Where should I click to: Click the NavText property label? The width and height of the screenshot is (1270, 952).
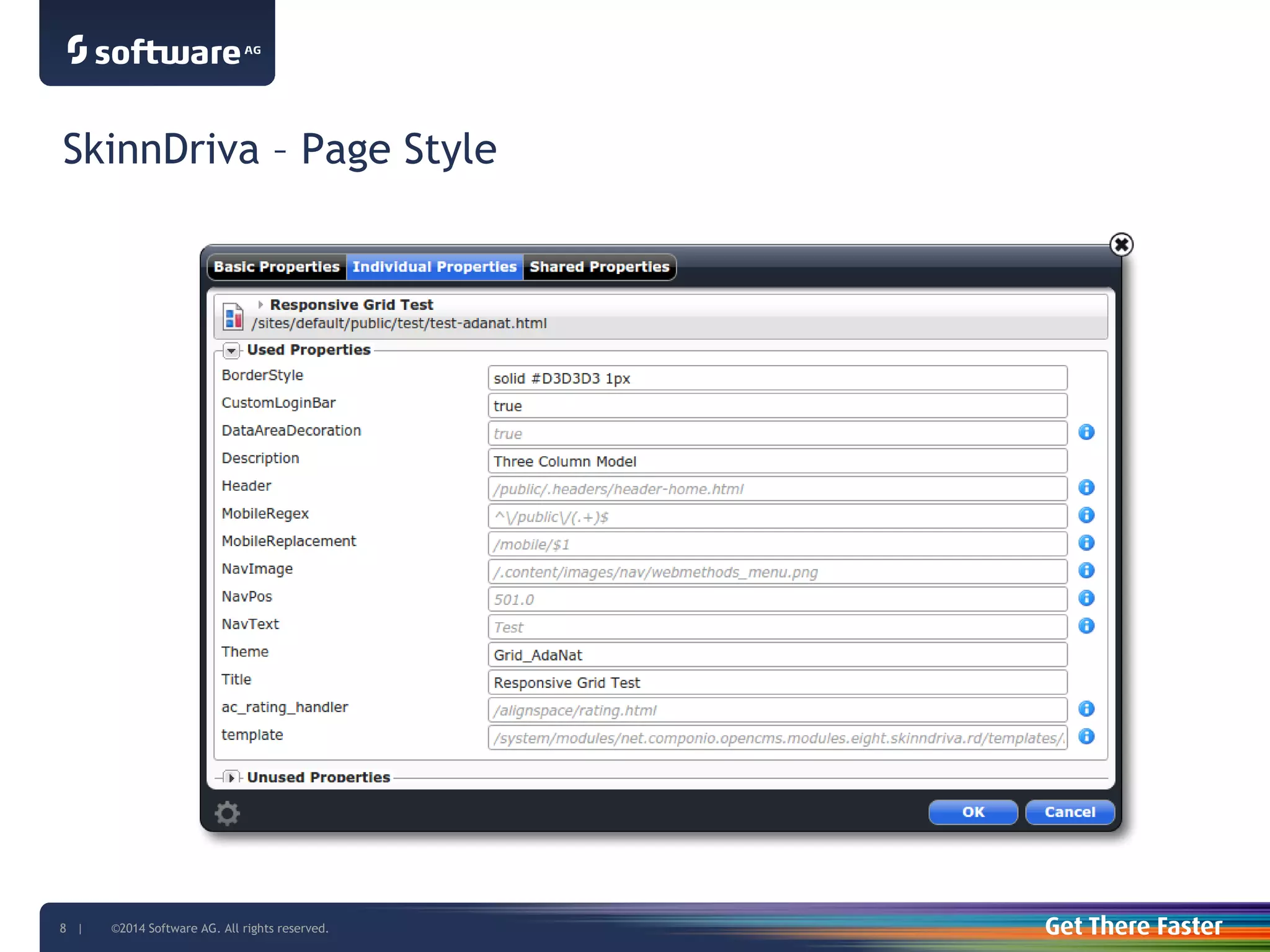click(x=250, y=624)
